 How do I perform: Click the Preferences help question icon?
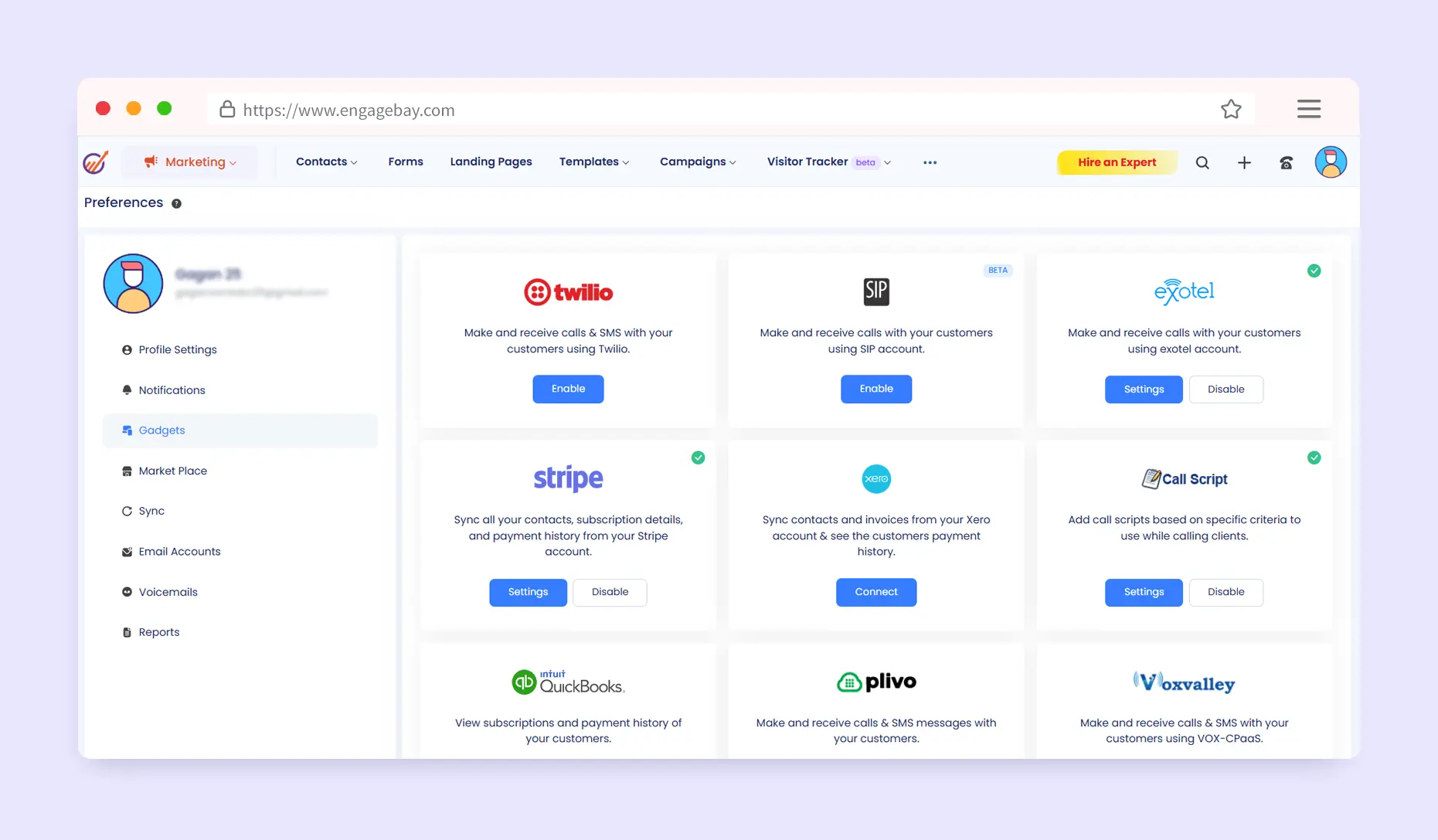176,203
